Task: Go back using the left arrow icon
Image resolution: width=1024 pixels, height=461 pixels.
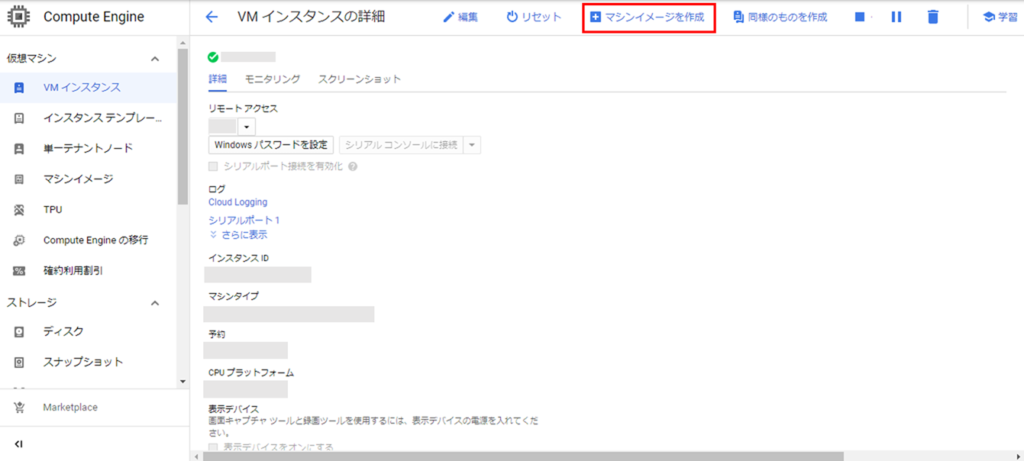Action: click(x=212, y=17)
